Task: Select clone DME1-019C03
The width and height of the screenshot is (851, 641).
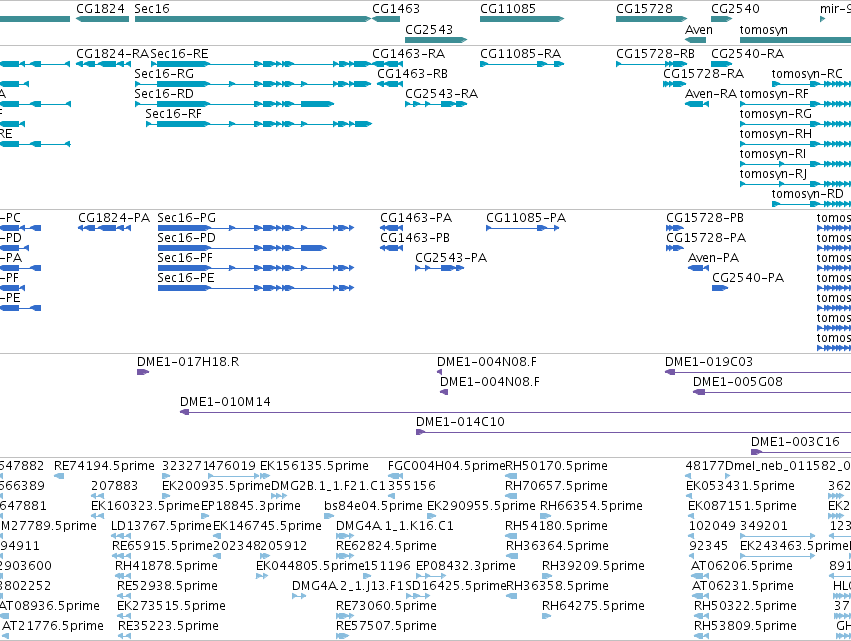Action: click(758, 372)
